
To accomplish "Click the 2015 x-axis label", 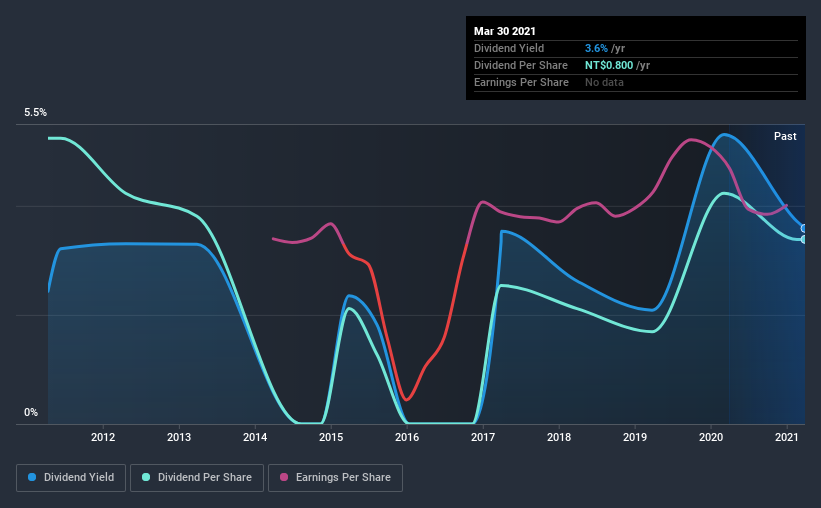I will click(331, 437).
